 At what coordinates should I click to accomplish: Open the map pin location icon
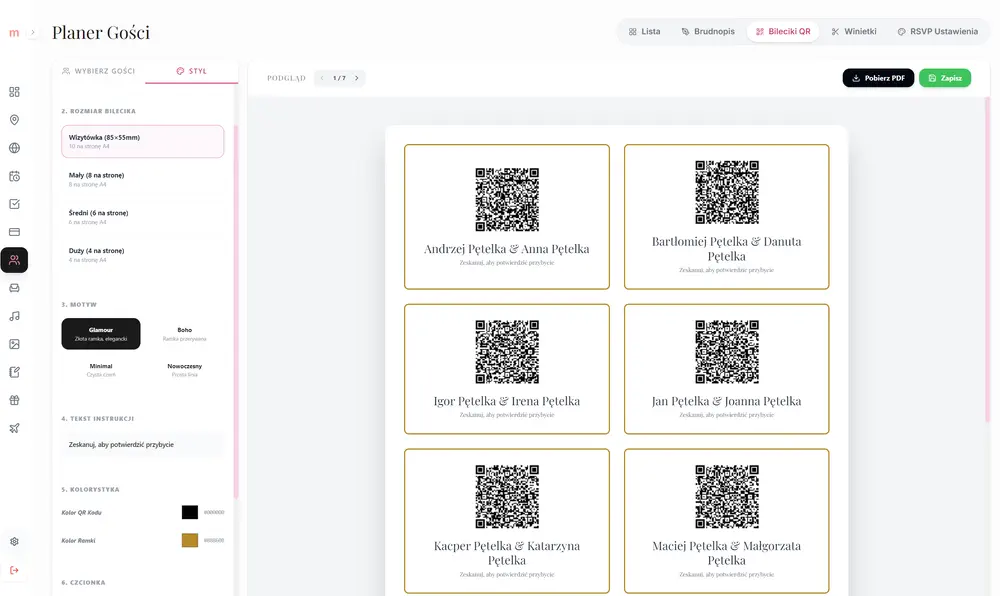click(14, 120)
